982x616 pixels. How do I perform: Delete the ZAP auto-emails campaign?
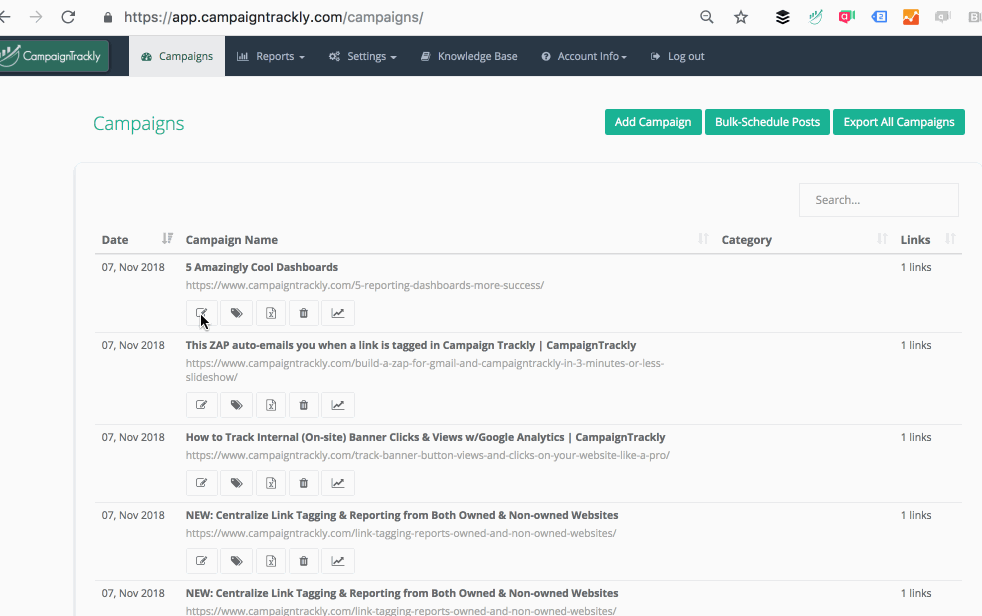(304, 405)
